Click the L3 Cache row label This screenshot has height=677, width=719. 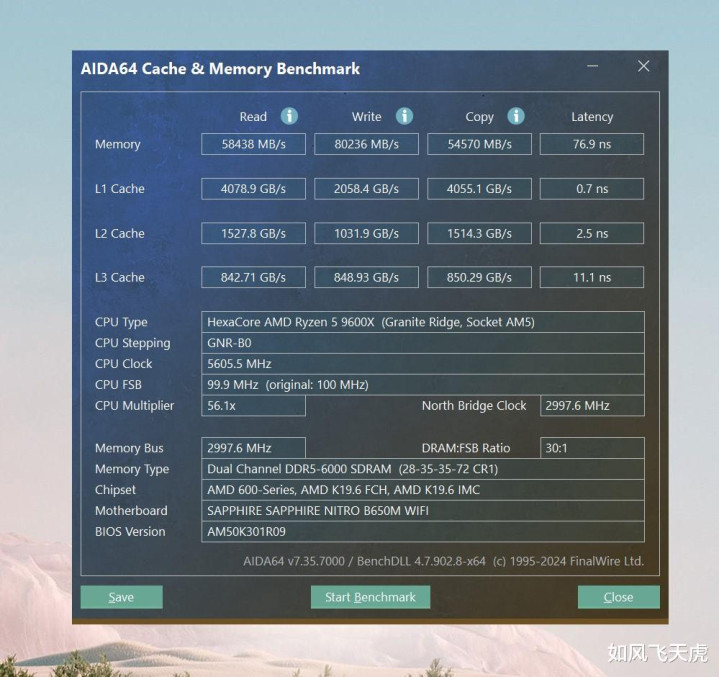point(120,277)
